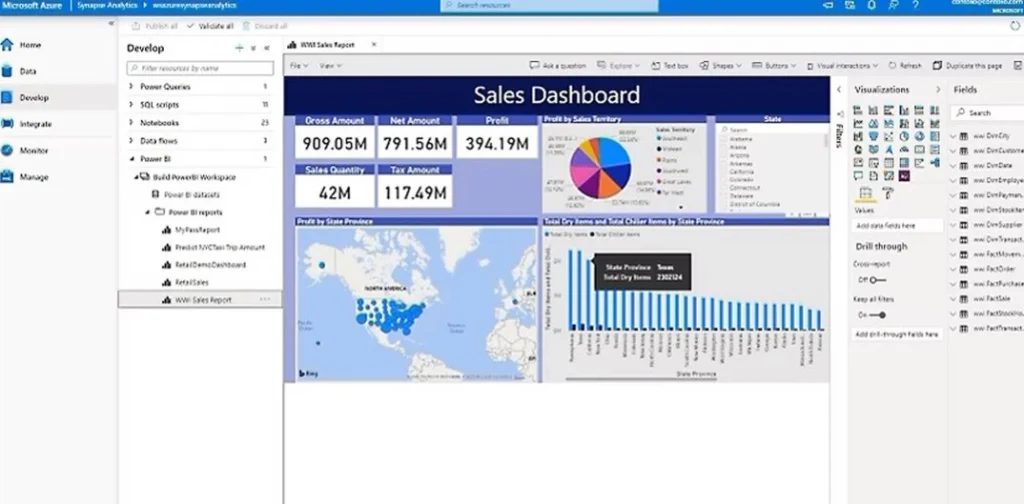
Task: Open Visual interactions option
Action: coord(843,66)
